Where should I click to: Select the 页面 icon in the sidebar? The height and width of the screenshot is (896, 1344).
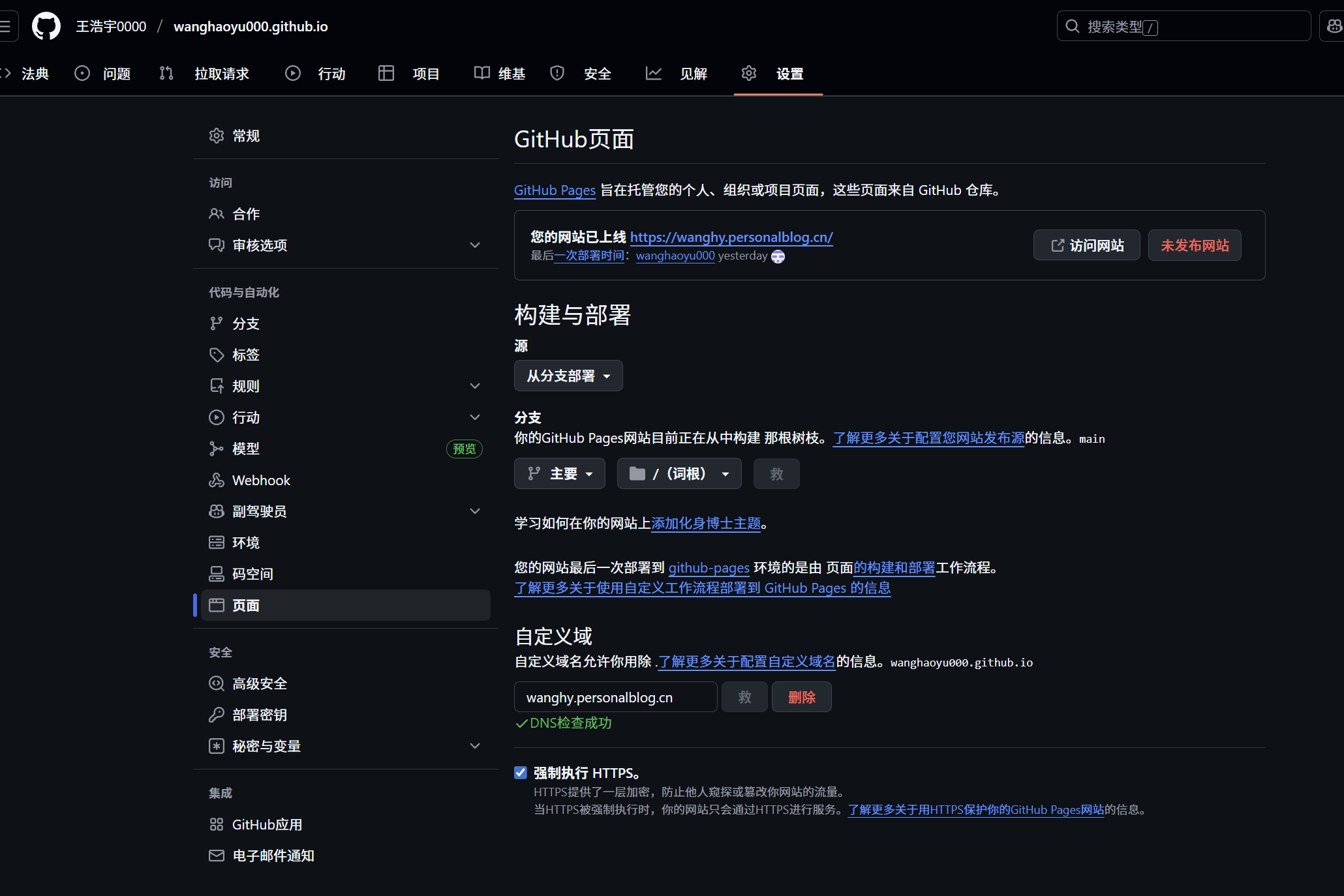pos(217,605)
